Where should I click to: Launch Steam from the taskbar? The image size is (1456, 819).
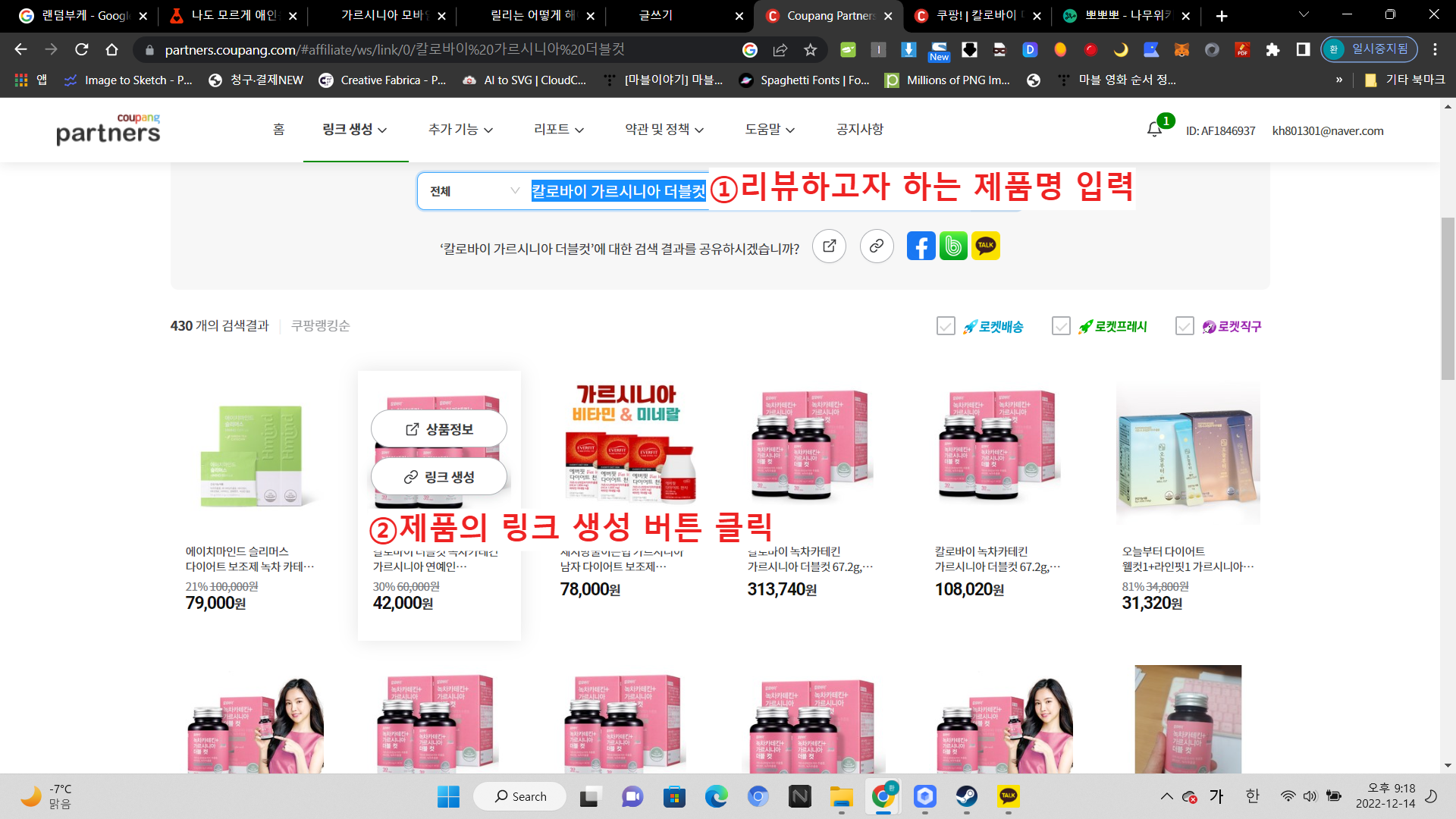966,796
